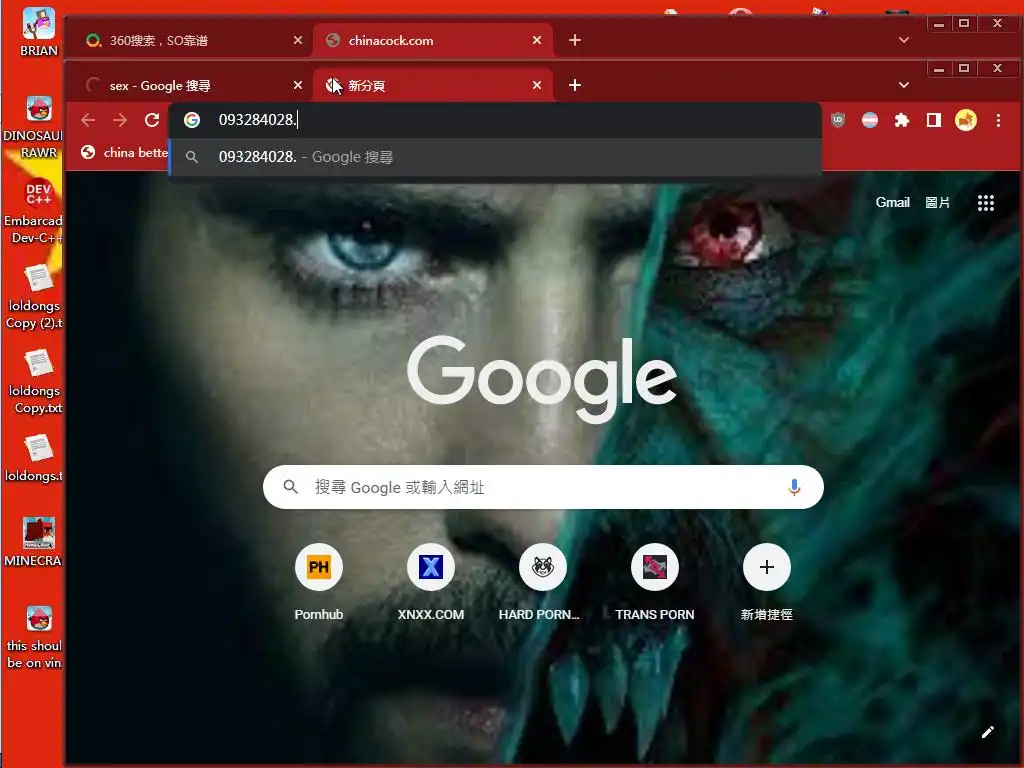Open the Extensions puzzle-piece menu
This screenshot has height=768, width=1024.
pyautogui.click(x=902, y=120)
